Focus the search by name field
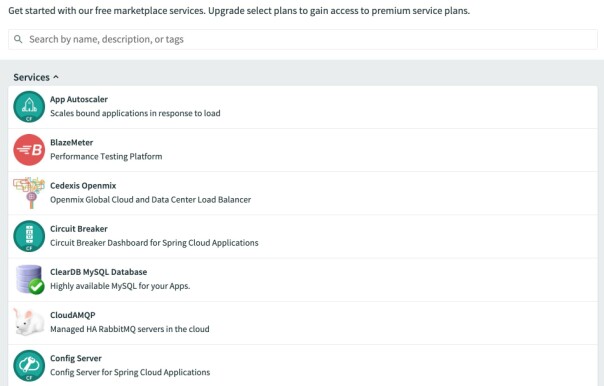The width and height of the screenshot is (604, 386). pyautogui.click(x=303, y=39)
